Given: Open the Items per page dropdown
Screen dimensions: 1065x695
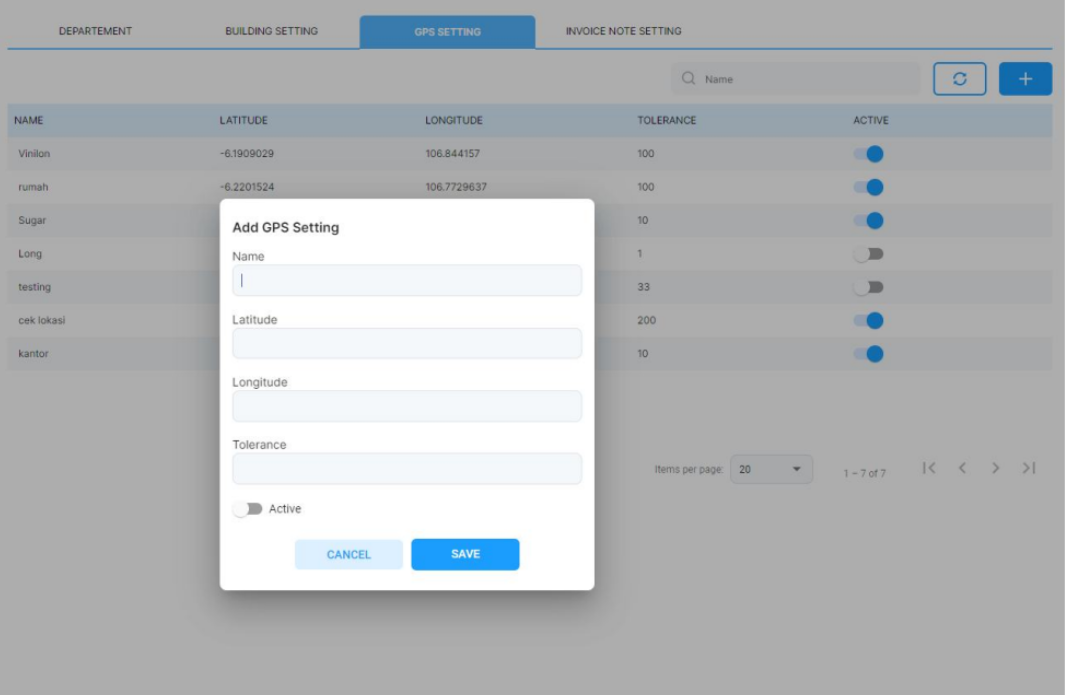Looking at the screenshot, I should pos(771,469).
